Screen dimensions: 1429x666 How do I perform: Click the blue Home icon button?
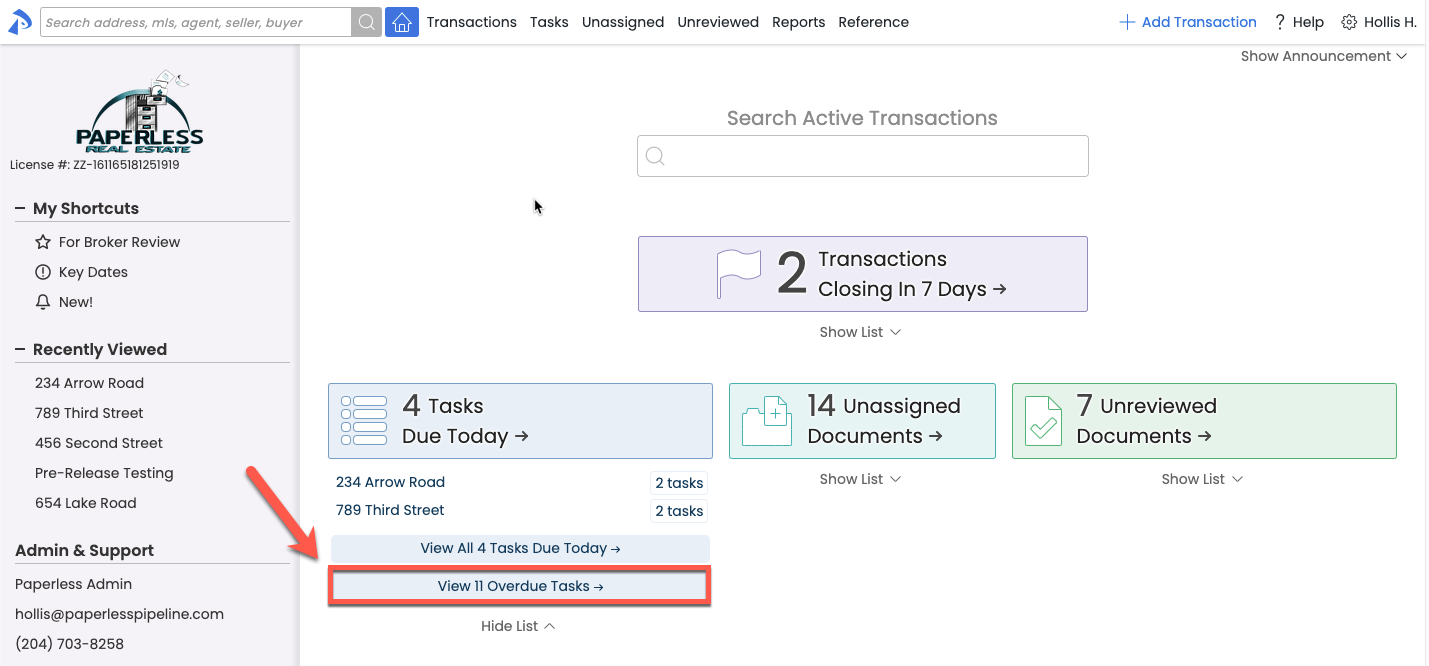point(401,22)
